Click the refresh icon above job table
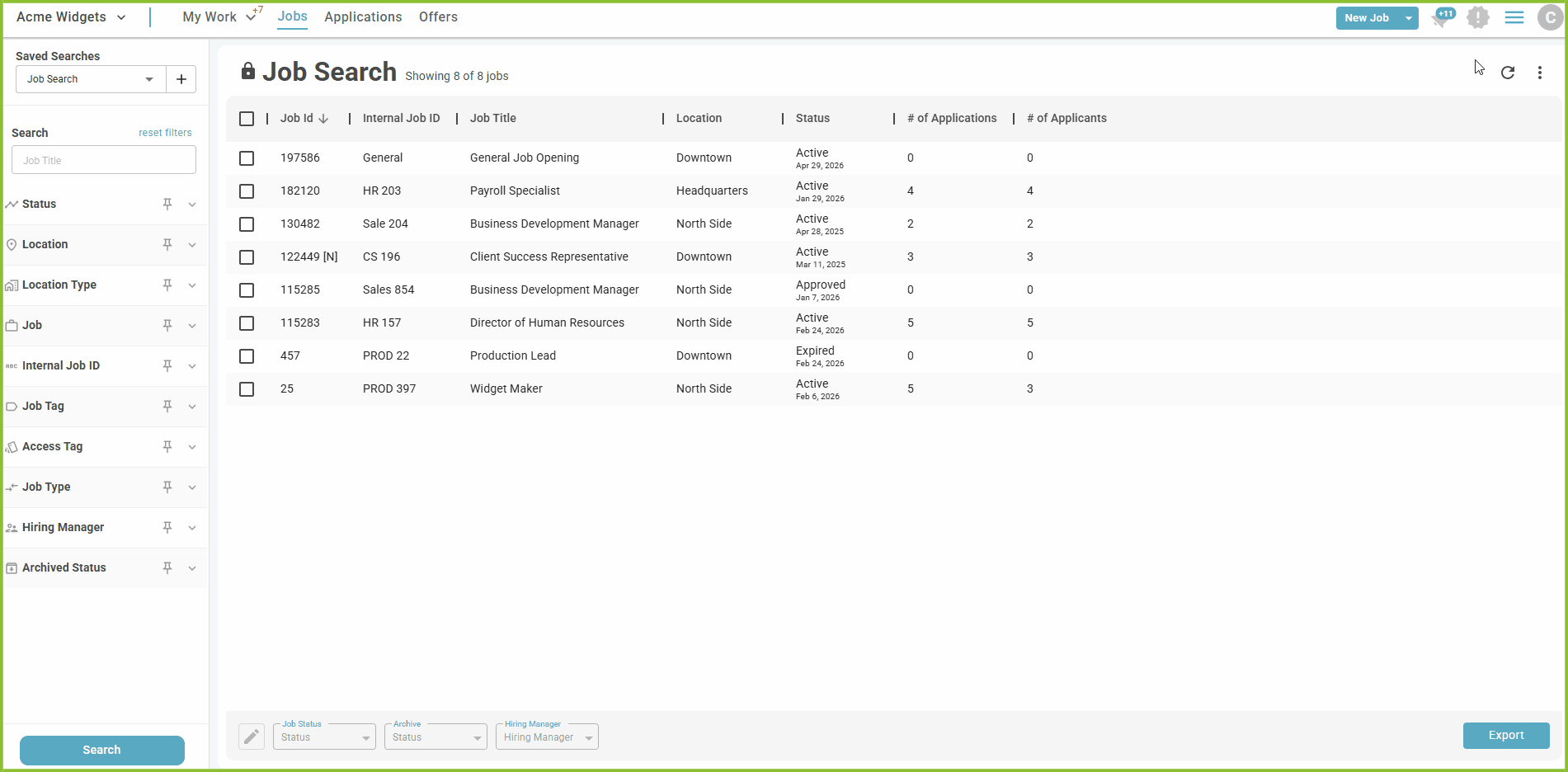The height and width of the screenshot is (772, 1568). tap(1507, 73)
